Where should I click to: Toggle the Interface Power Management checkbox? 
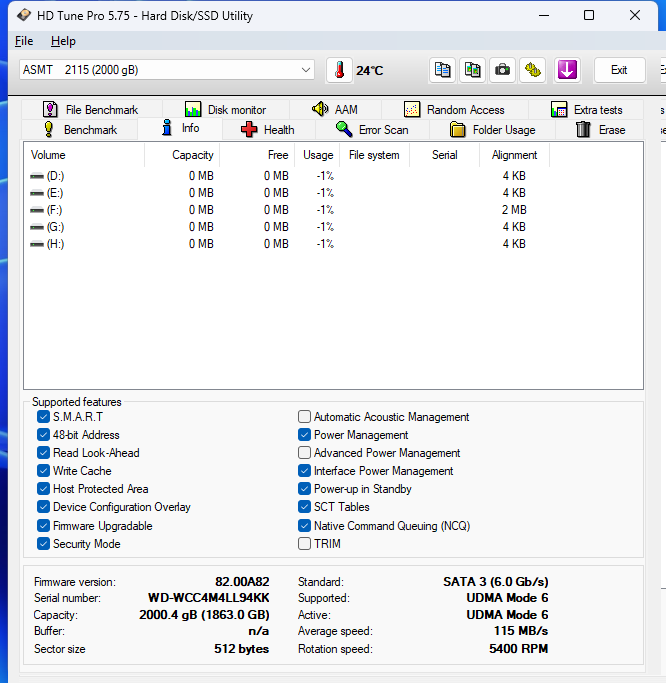coord(304,471)
